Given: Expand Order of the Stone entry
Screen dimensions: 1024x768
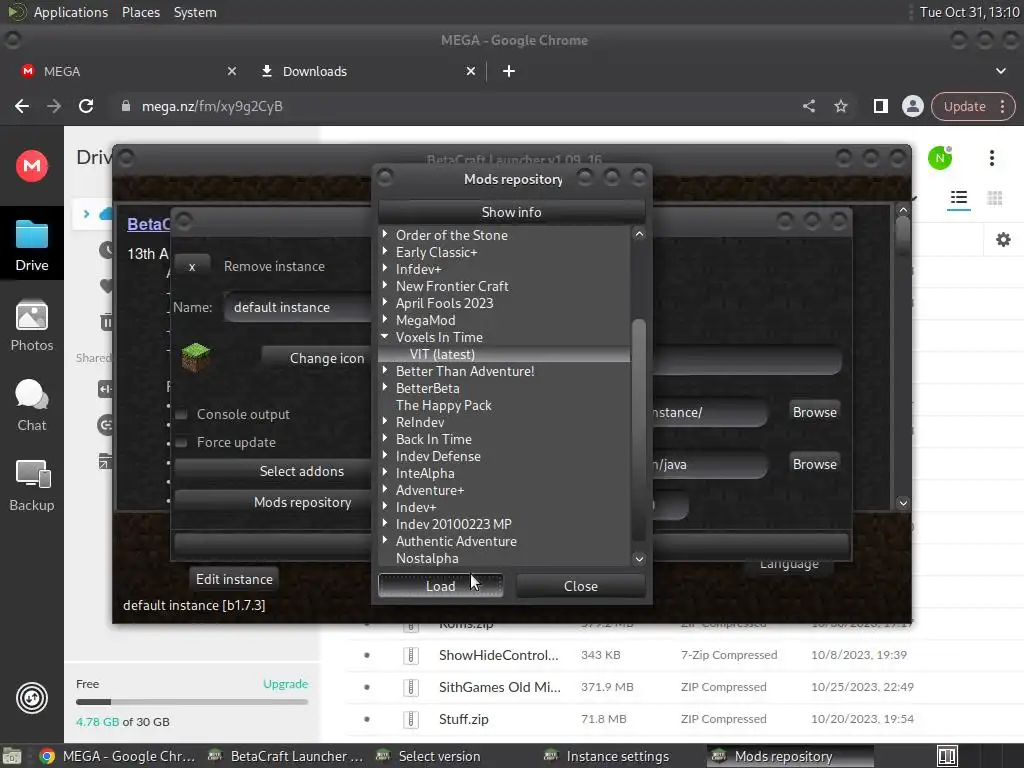Looking at the screenshot, I should pyautogui.click(x=385, y=234).
